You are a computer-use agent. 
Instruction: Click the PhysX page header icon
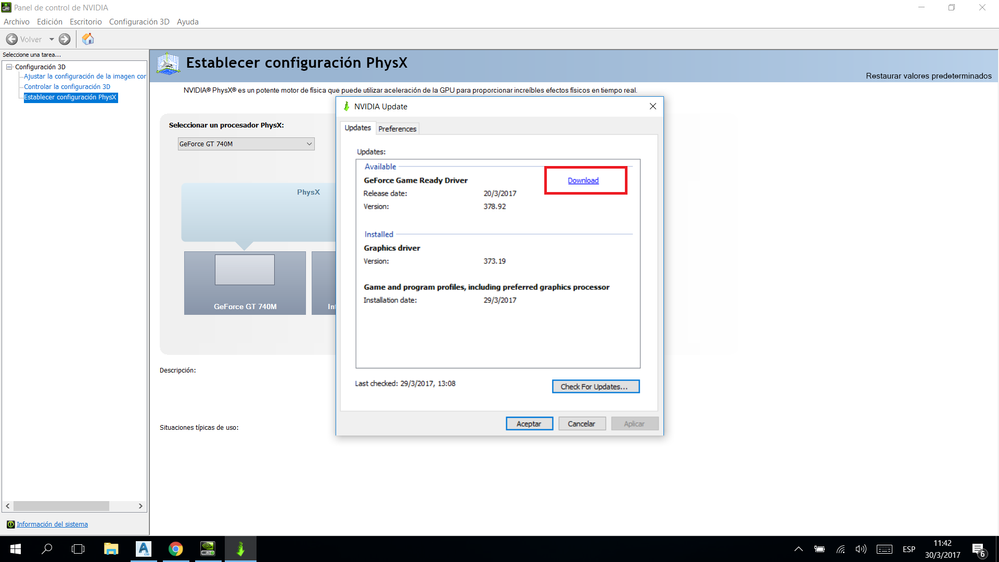pyautogui.click(x=168, y=64)
